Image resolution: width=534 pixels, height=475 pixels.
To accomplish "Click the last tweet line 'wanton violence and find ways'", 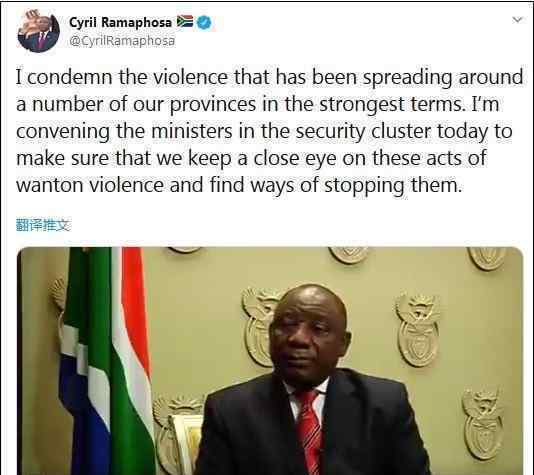I will click(239, 186).
